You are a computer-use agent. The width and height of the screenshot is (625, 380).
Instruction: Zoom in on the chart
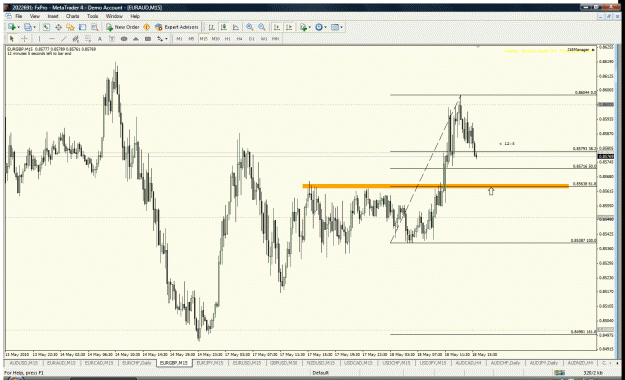[x=250, y=27]
